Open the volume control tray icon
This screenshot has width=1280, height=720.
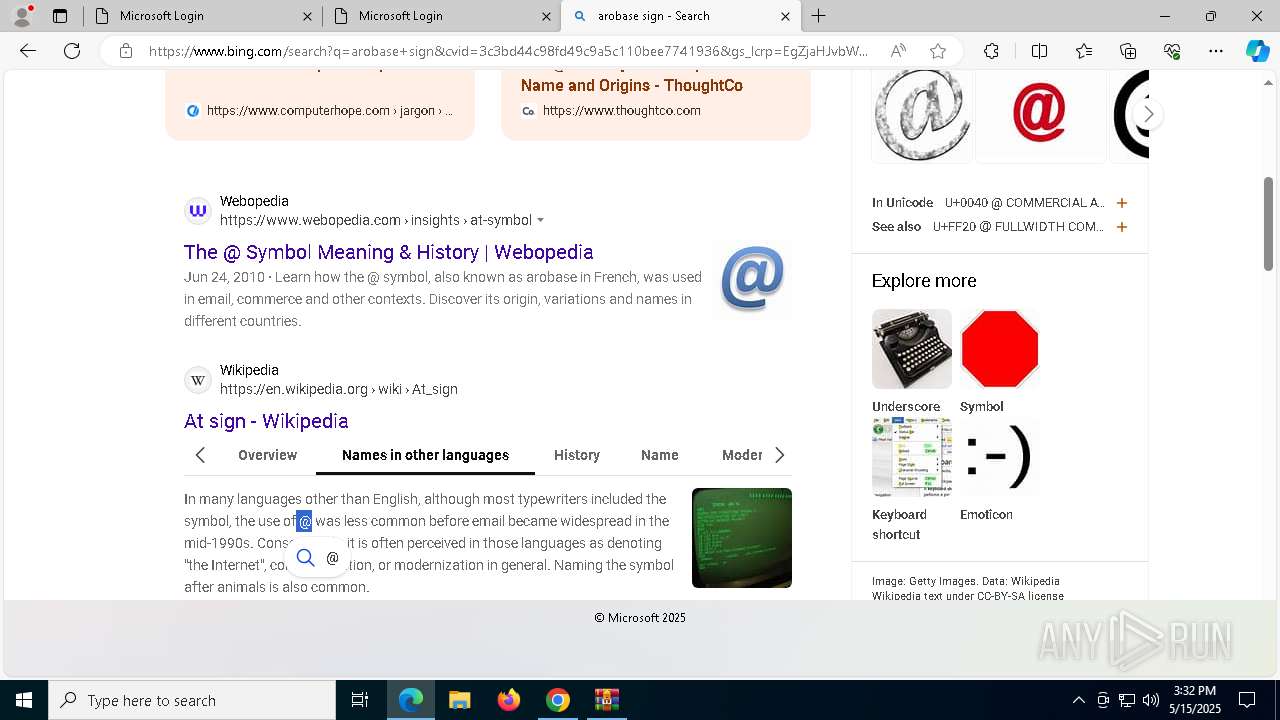point(1150,700)
